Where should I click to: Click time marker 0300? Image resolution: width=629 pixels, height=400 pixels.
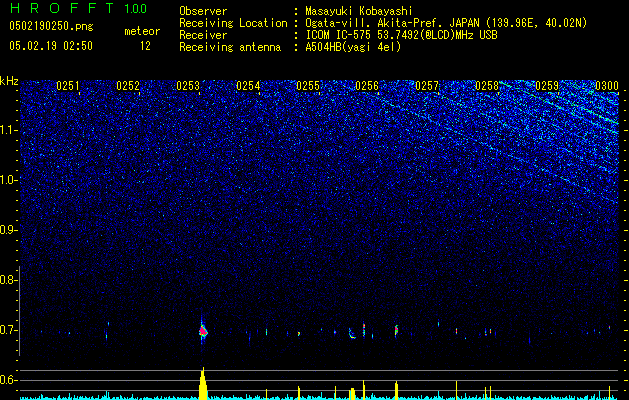coord(607,86)
